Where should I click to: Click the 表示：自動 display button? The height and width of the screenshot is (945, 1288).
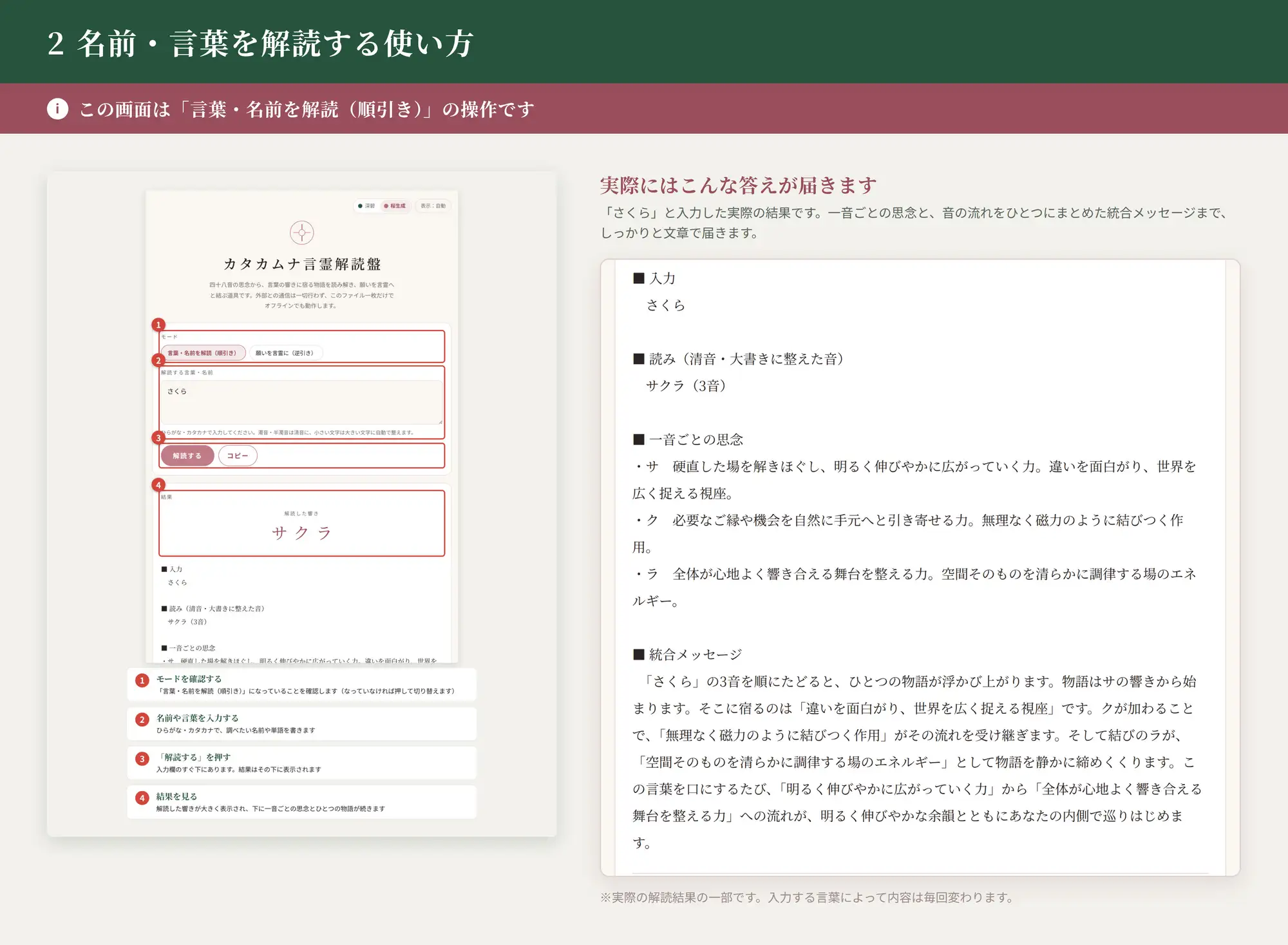click(x=433, y=206)
